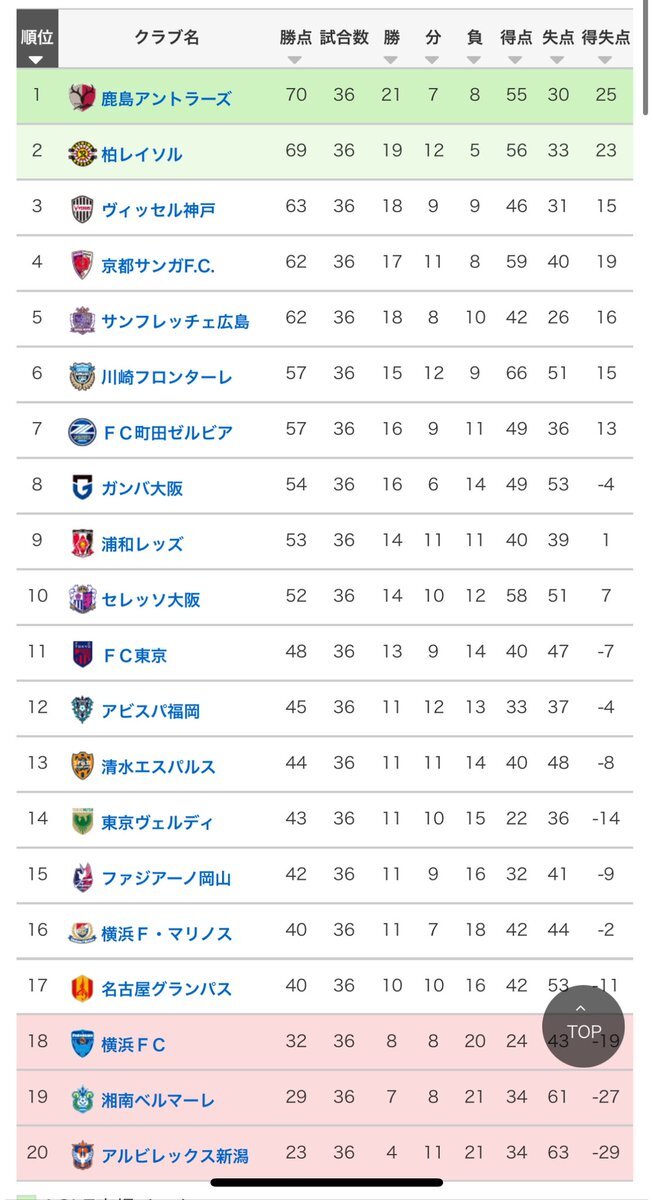653x1200 pixels.
Task: Click the Albirex Niigata club crest
Action: 85,1153
